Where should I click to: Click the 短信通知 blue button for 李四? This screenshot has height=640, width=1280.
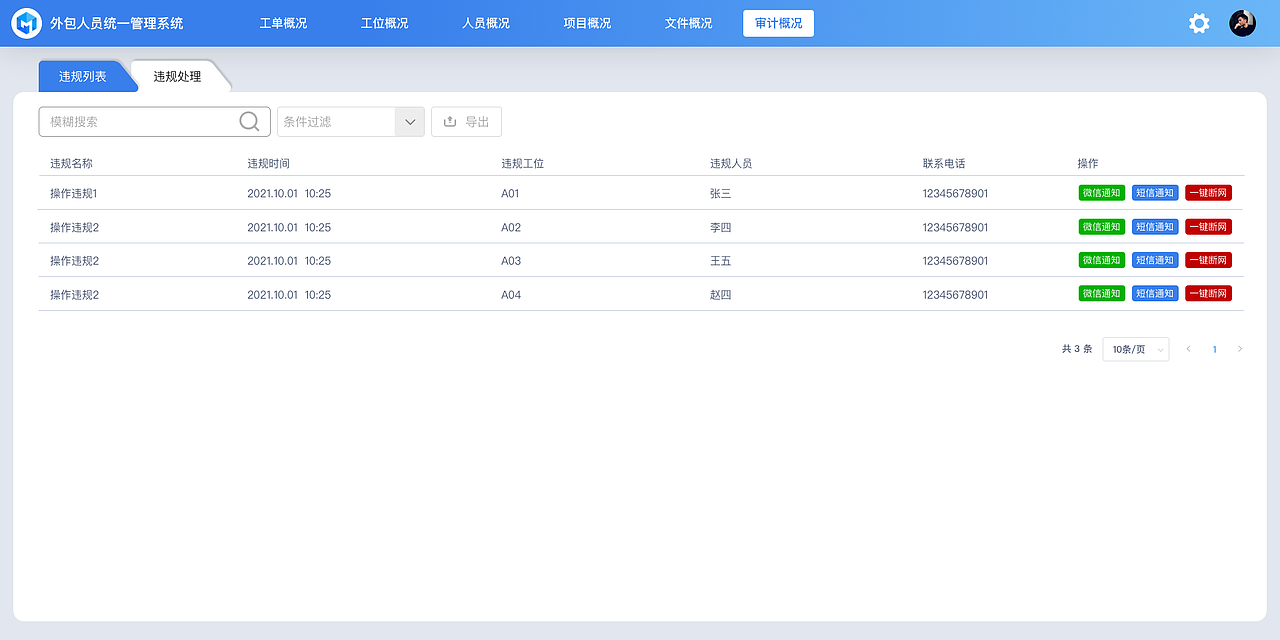(x=1155, y=226)
